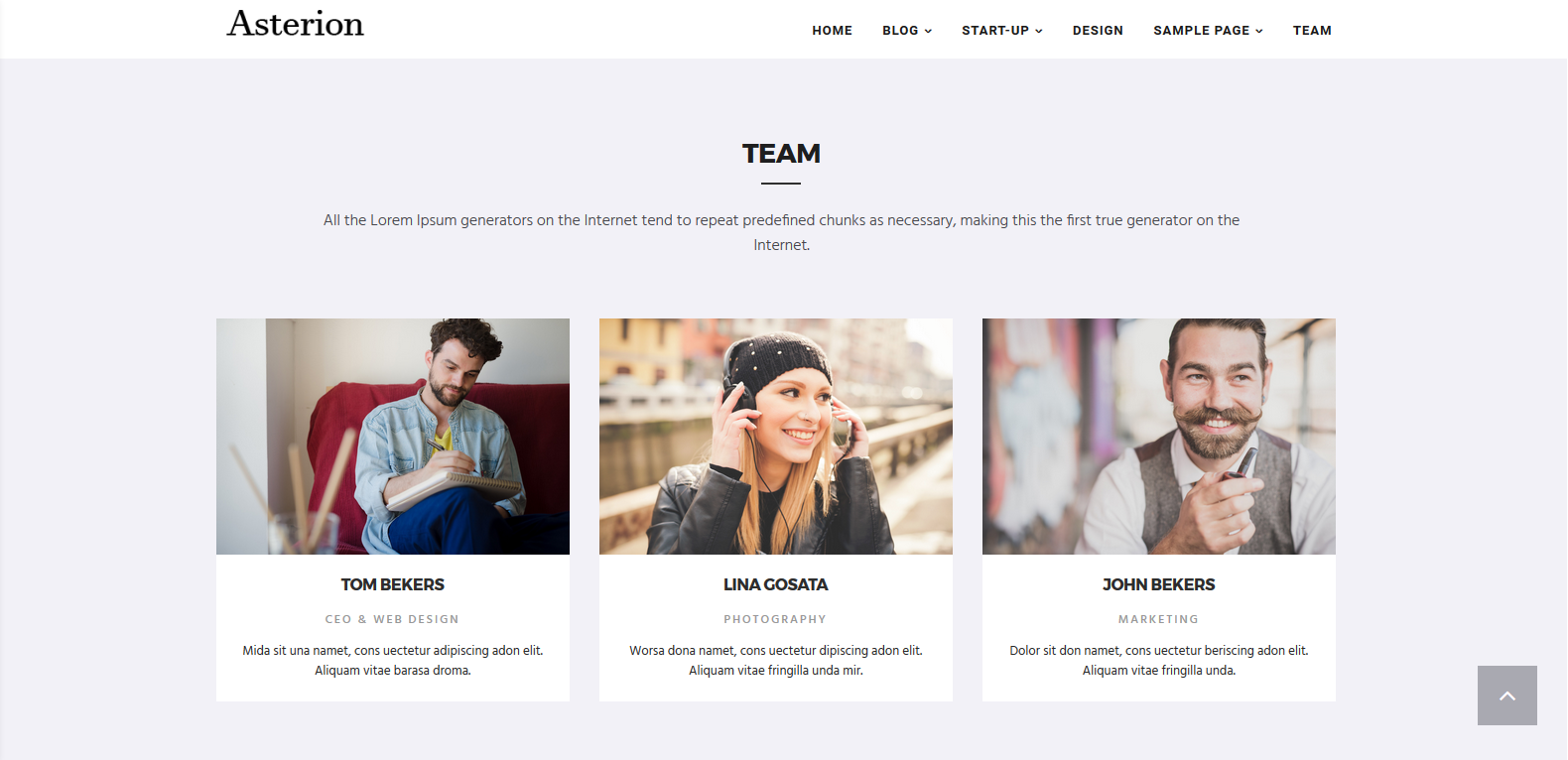Open the Design menu item
This screenshot has height=760, width=1568.
tap(1098, 31)
